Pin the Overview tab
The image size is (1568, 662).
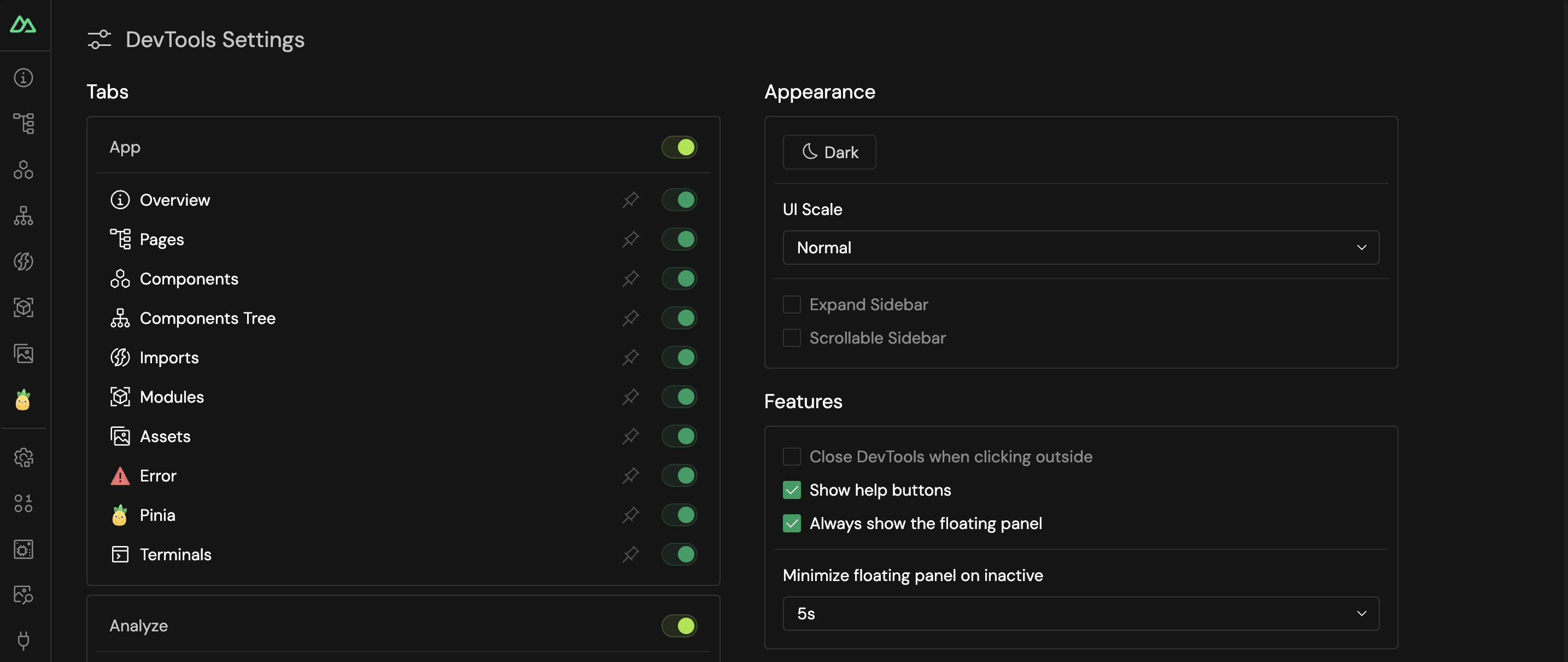point(630,200)
